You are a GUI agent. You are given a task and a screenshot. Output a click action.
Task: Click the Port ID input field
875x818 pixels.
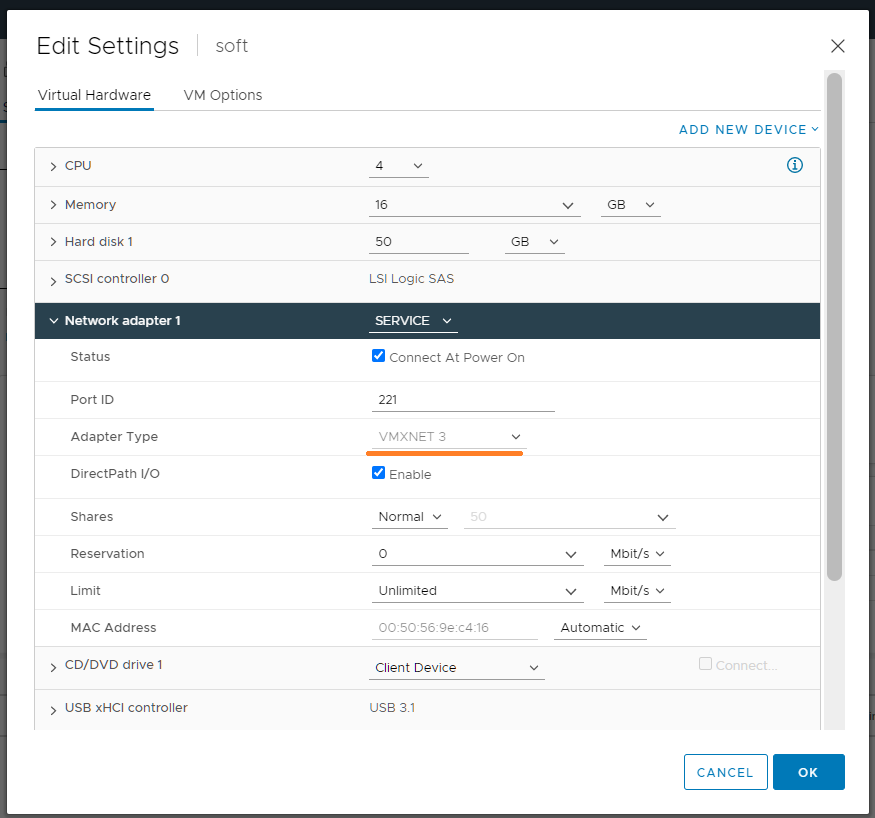[x=463, y=400]
